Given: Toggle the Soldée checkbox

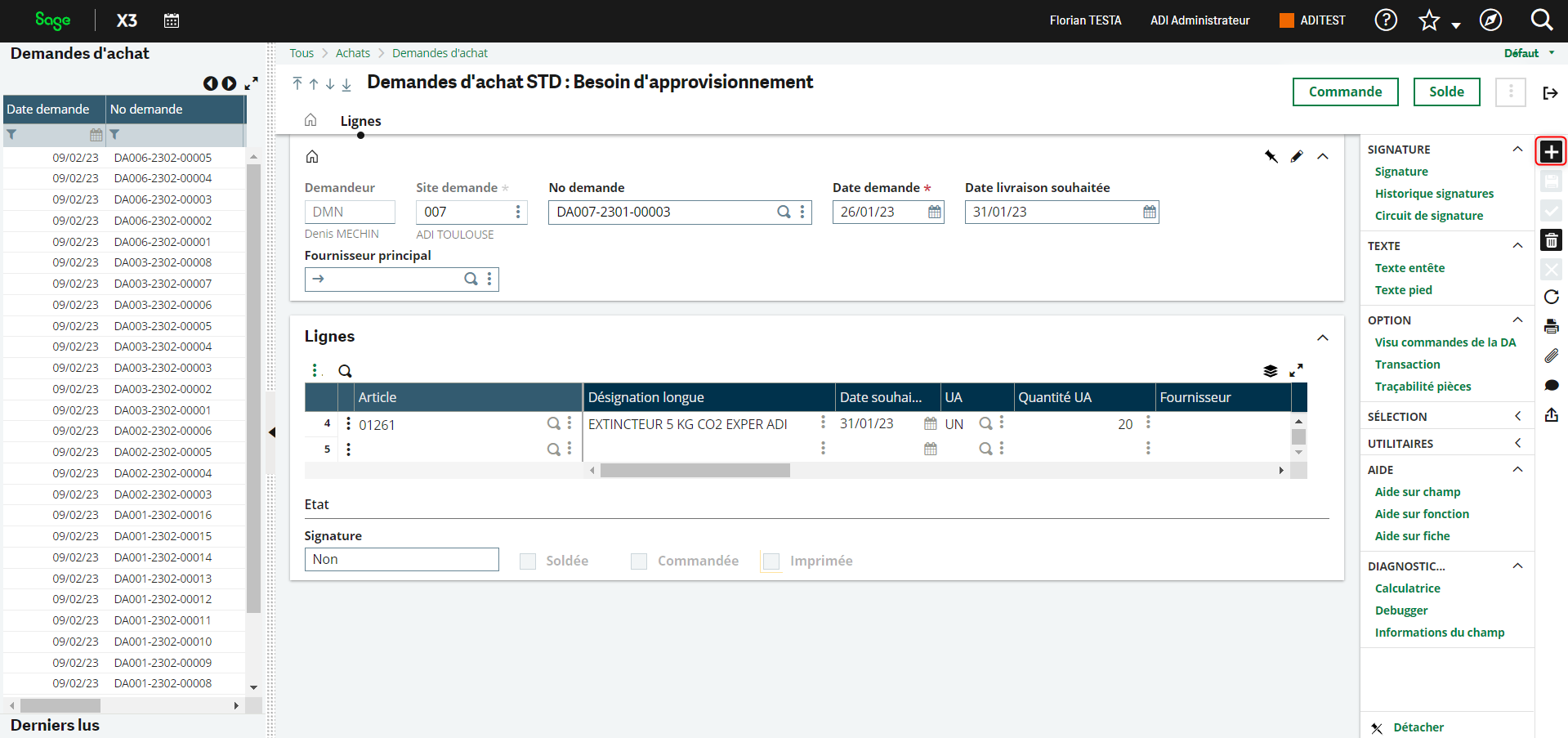Looking at the screenshot, I should coord(529,561).
